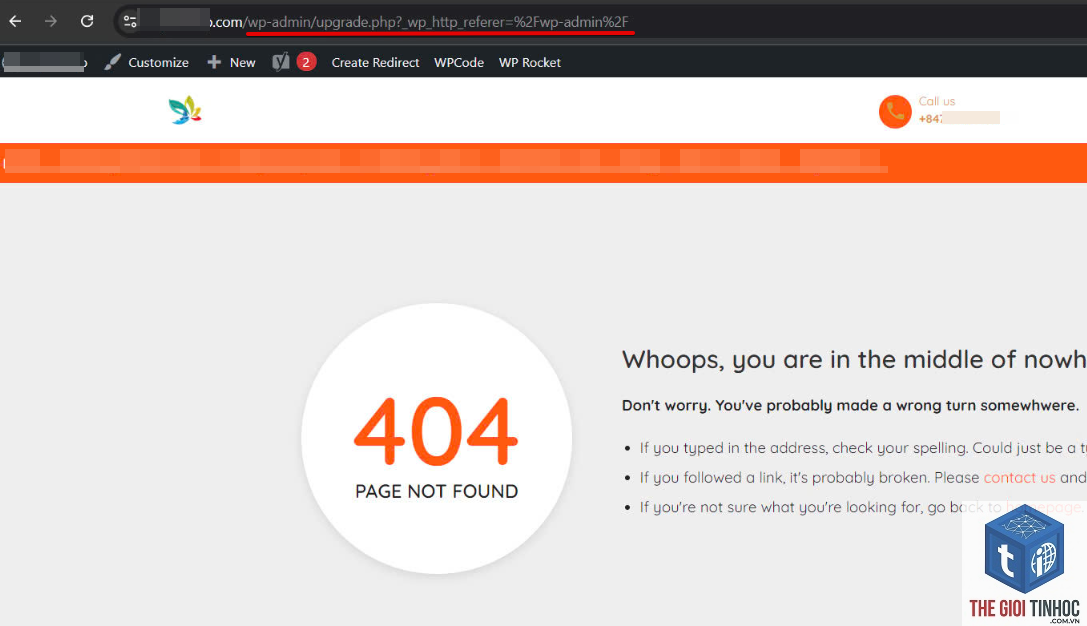The width and height of the screenshot is (1087, 626).
Task: Open the Yoast SEO icon in admin bar
Action: coord(281,62)
